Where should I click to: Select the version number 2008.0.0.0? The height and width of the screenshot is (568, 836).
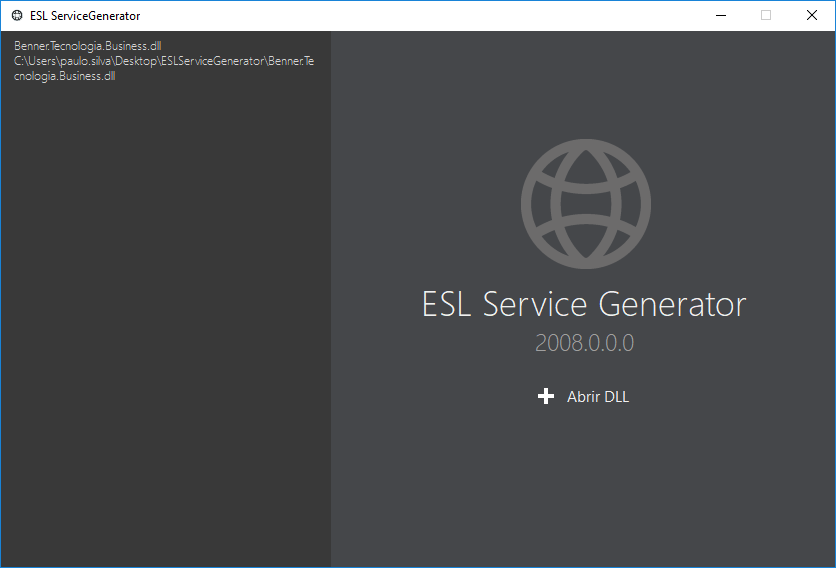(x=584, y=343)
